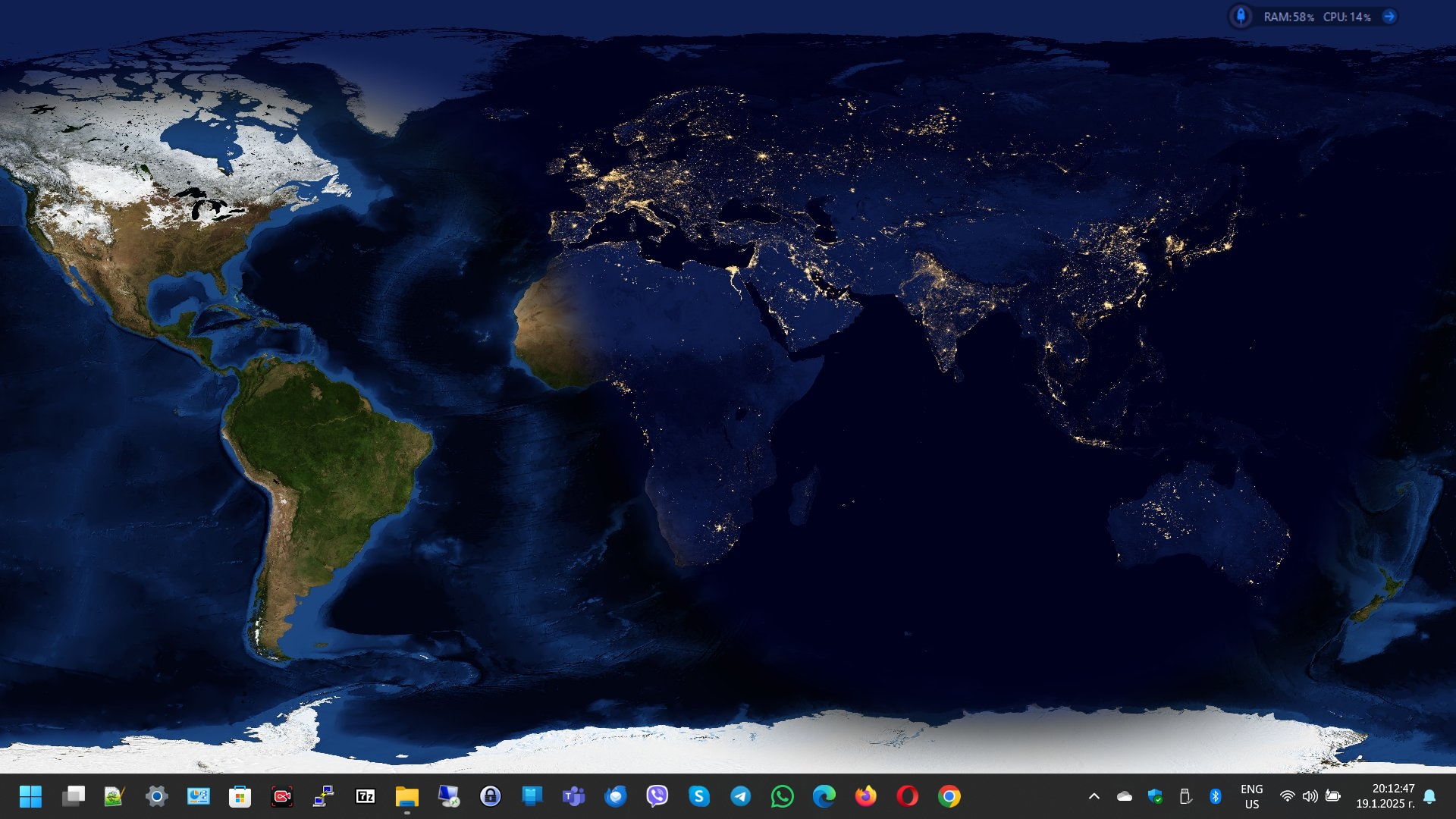Open Bluetooth tray icon
The width and height of the screenshot is (1456, 819).
coord(1216,796)
